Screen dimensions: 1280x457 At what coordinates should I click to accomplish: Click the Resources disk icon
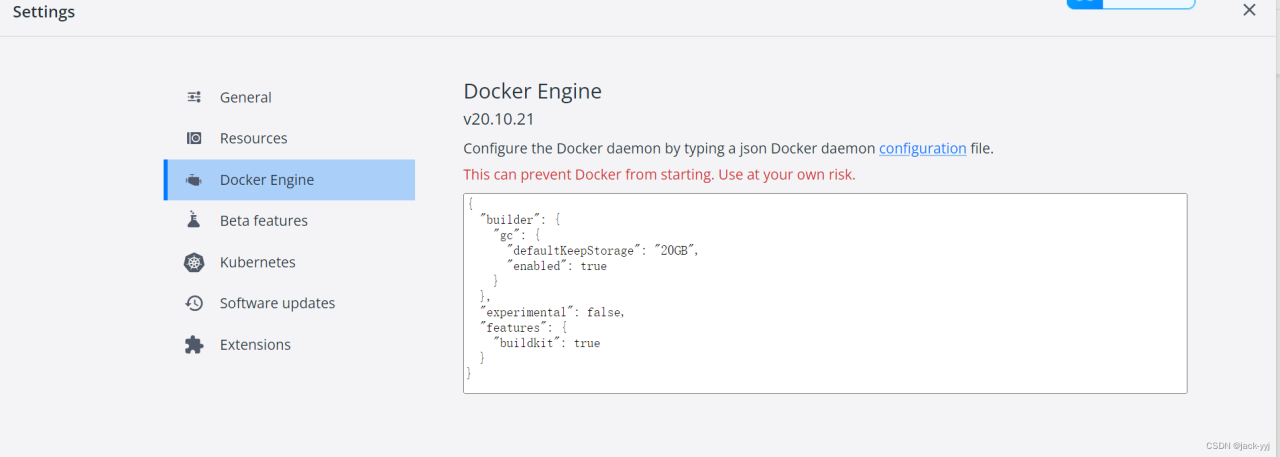coord(194,138)
